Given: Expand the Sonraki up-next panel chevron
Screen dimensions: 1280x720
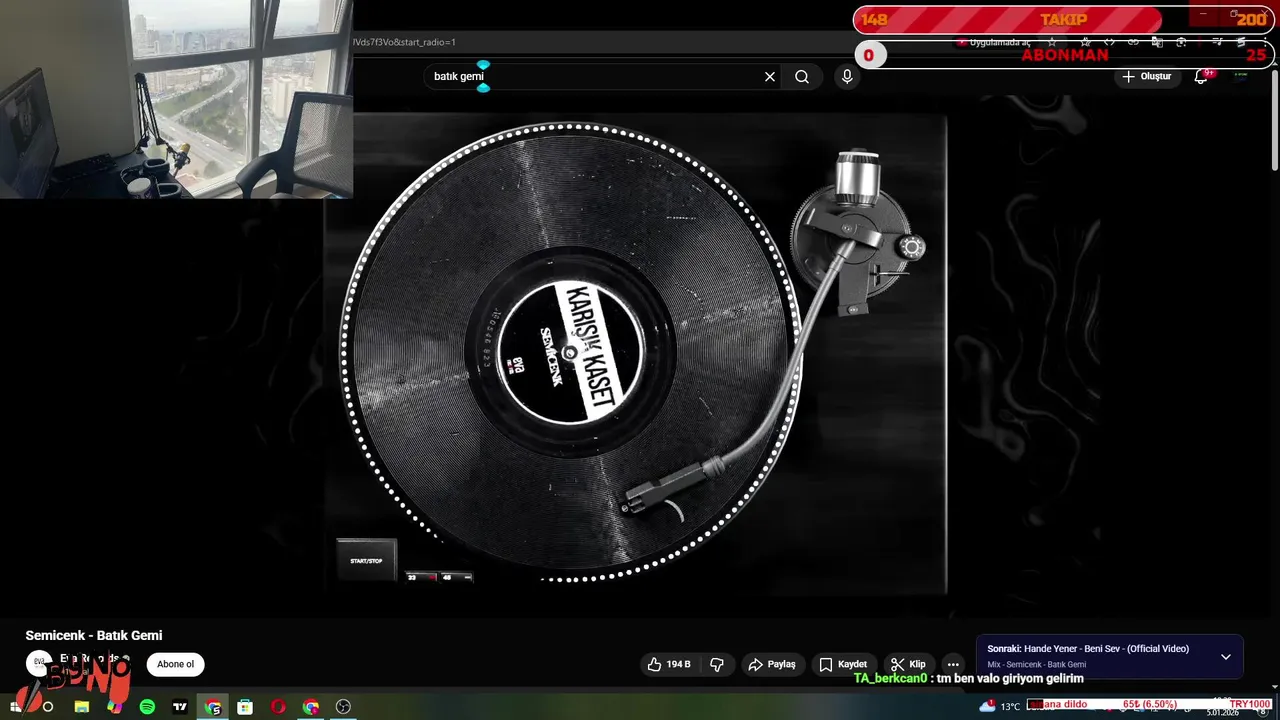Looking at the screenshot, I should click(1226, 657).
